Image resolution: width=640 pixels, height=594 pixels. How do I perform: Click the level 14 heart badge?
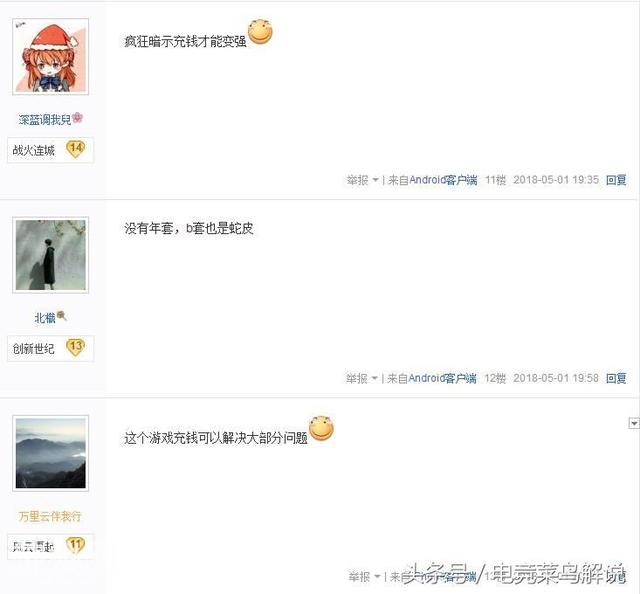[x=76, y=149]
